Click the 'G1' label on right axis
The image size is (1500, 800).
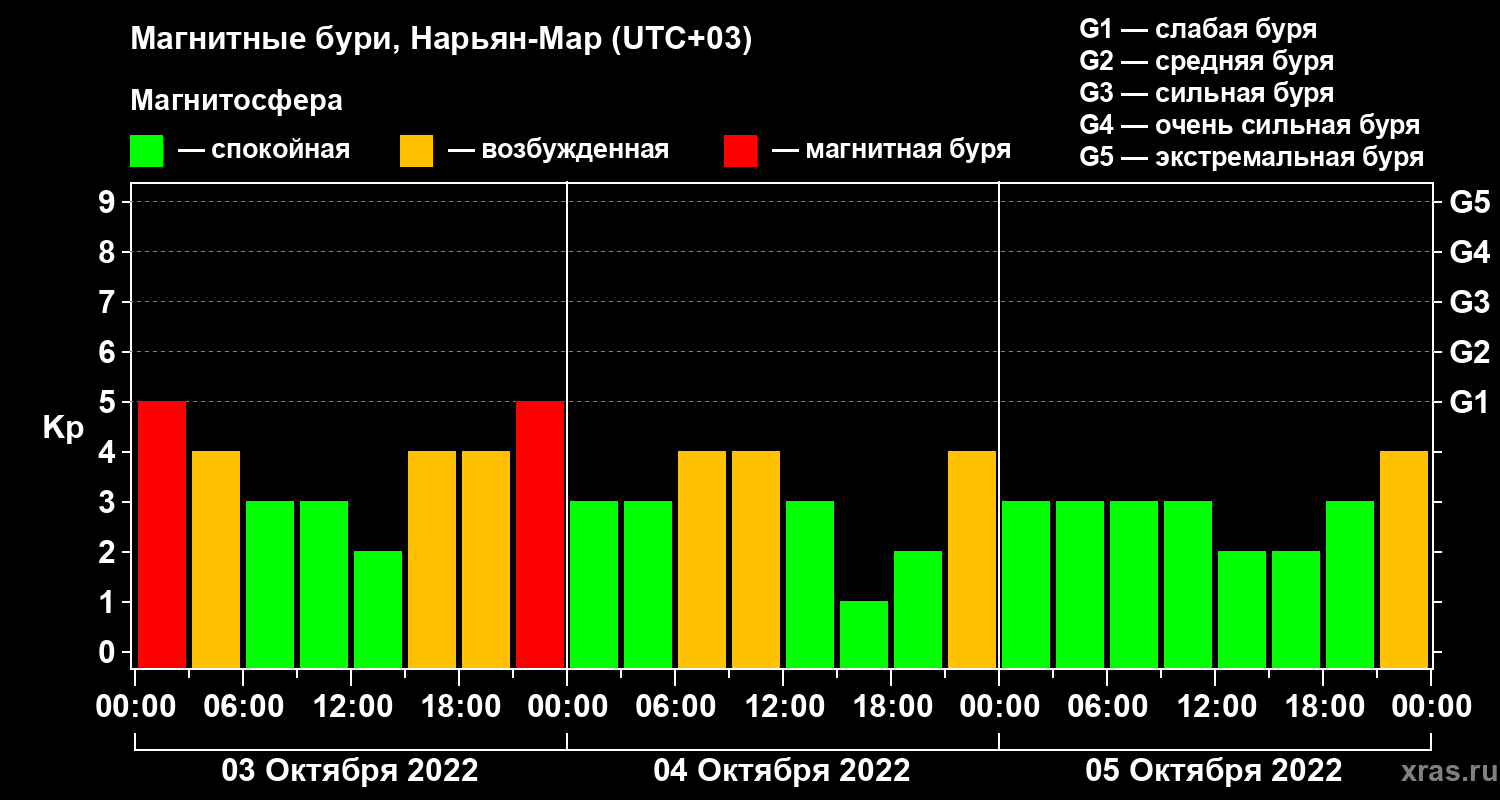click(1469, 402)
